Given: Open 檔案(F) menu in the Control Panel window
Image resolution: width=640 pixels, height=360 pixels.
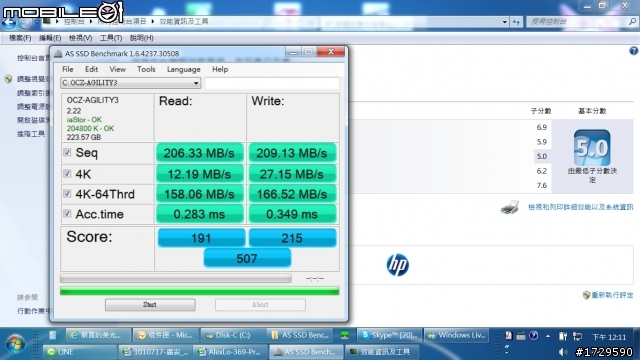Looking at the screenshot, I should point(20,38).
